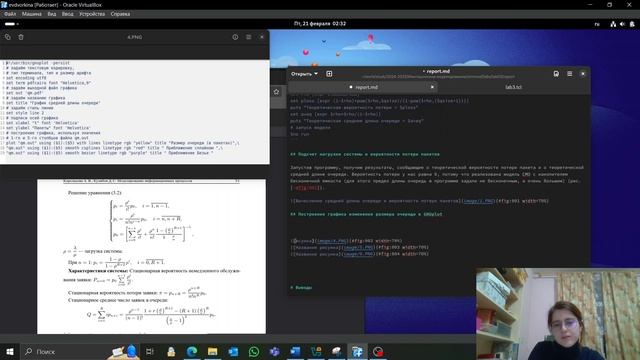Switch to the lab3.tcl tab
This screenshot has height=360, width=640.
(x=513, y=87)
